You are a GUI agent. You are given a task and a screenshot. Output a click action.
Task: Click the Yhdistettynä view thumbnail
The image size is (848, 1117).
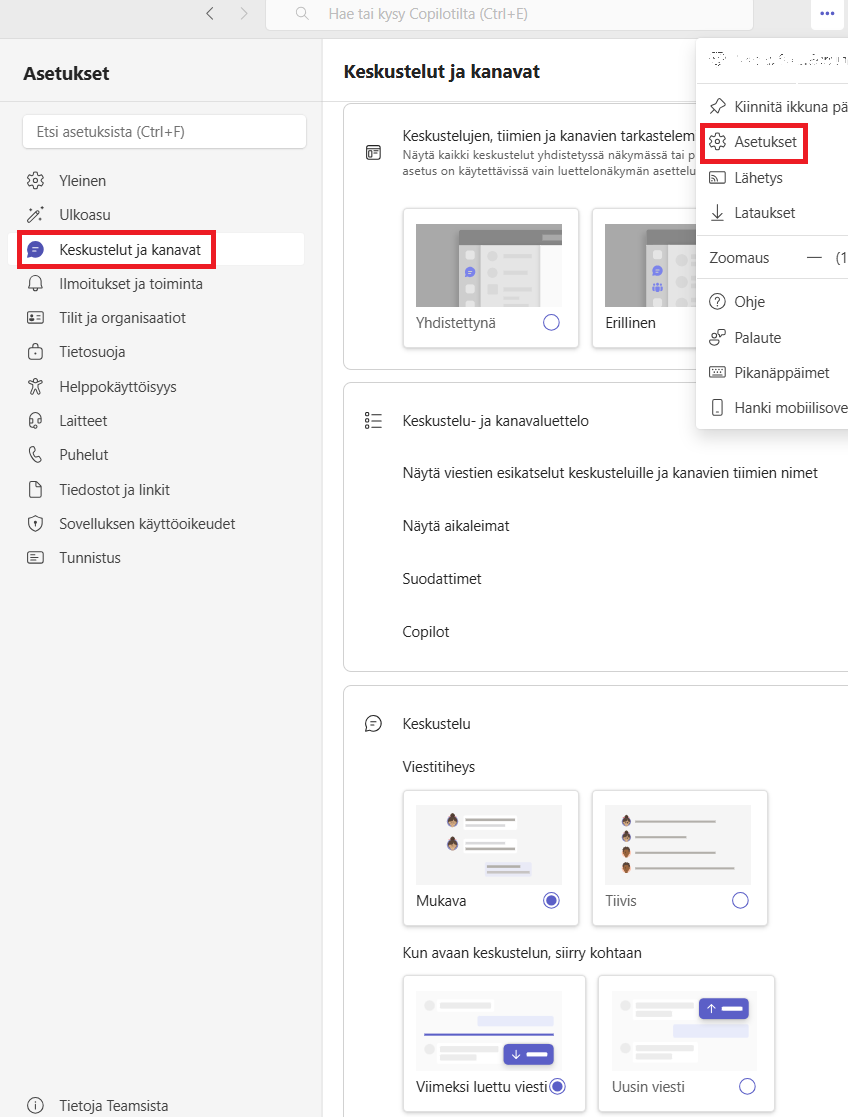tap(489, 266)
